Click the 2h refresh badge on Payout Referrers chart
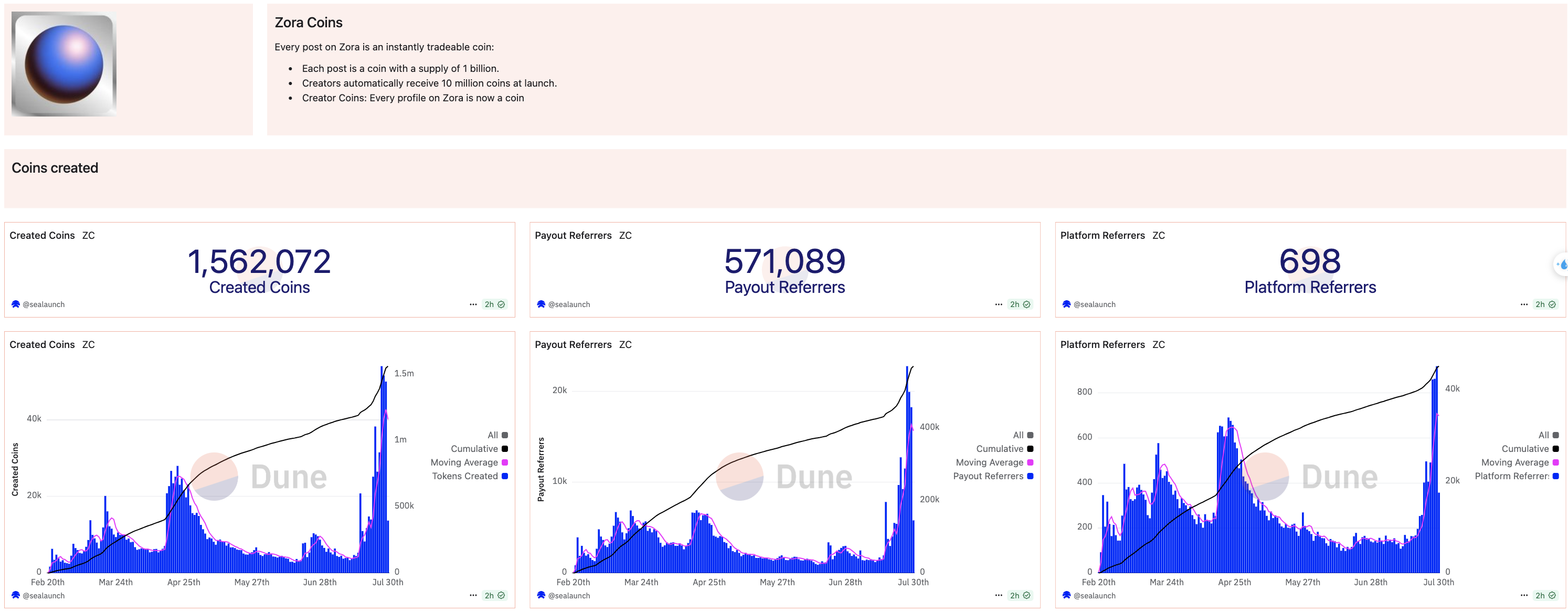This screenshot has width=1568, height=612. (1020, 596)
